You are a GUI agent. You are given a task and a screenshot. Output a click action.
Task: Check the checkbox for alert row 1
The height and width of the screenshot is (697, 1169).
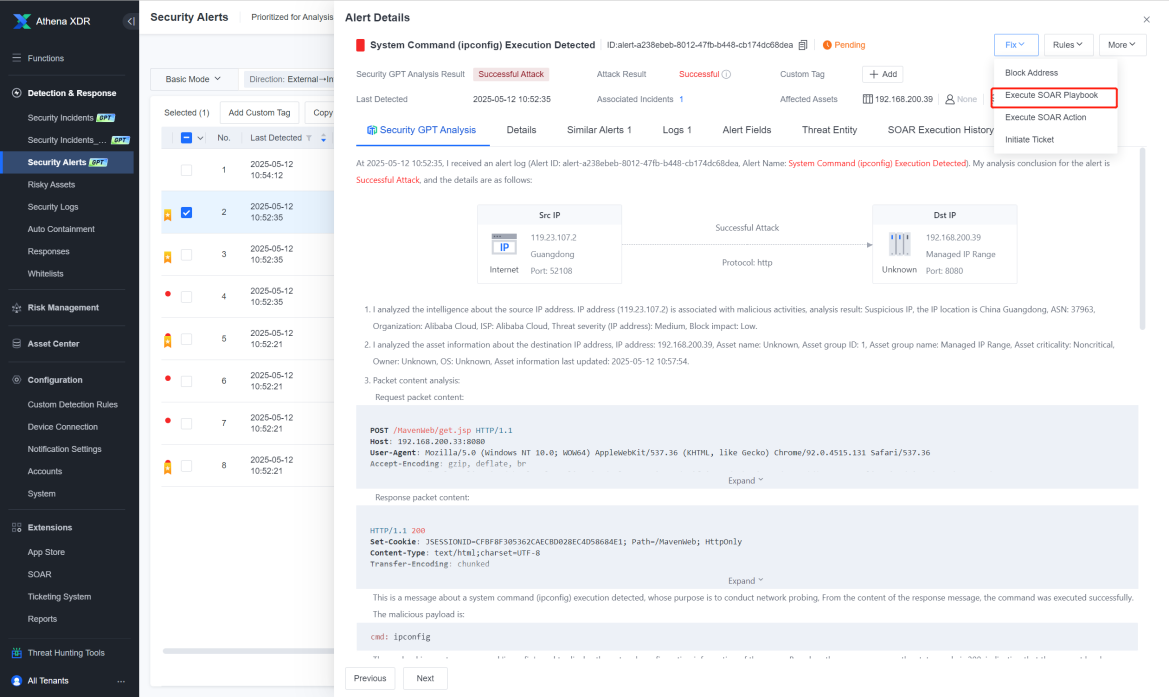tap(186, 170)
